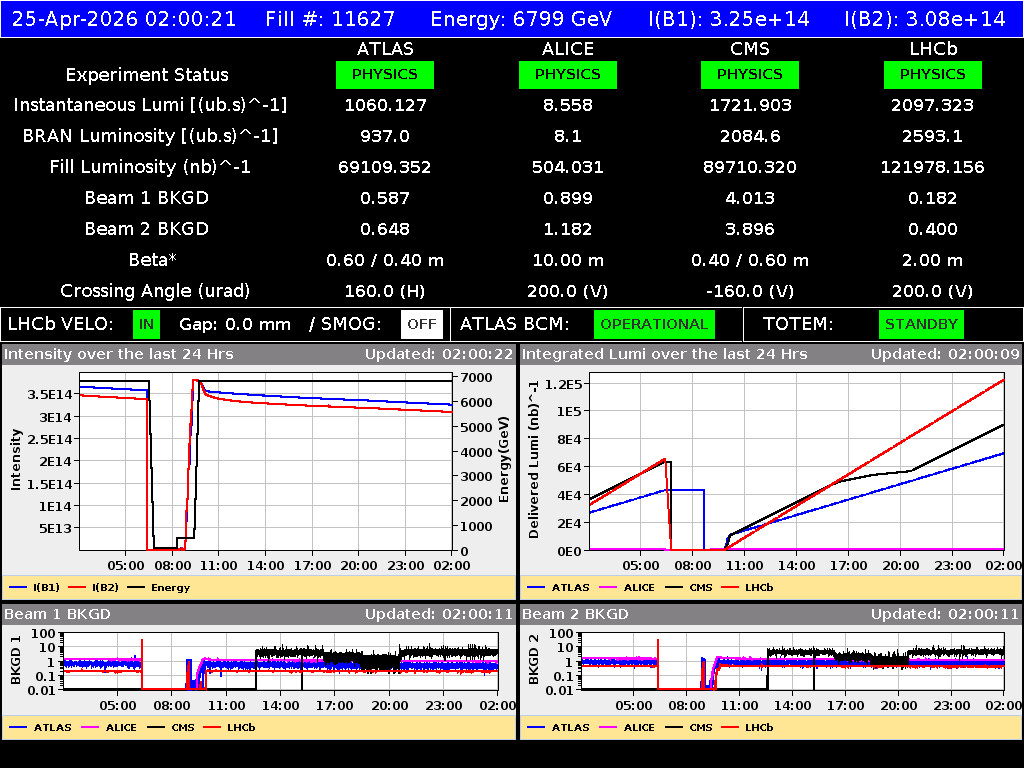
Task: Click the Intensity over the last 24 Hrs title
Action: click(119, 354)
